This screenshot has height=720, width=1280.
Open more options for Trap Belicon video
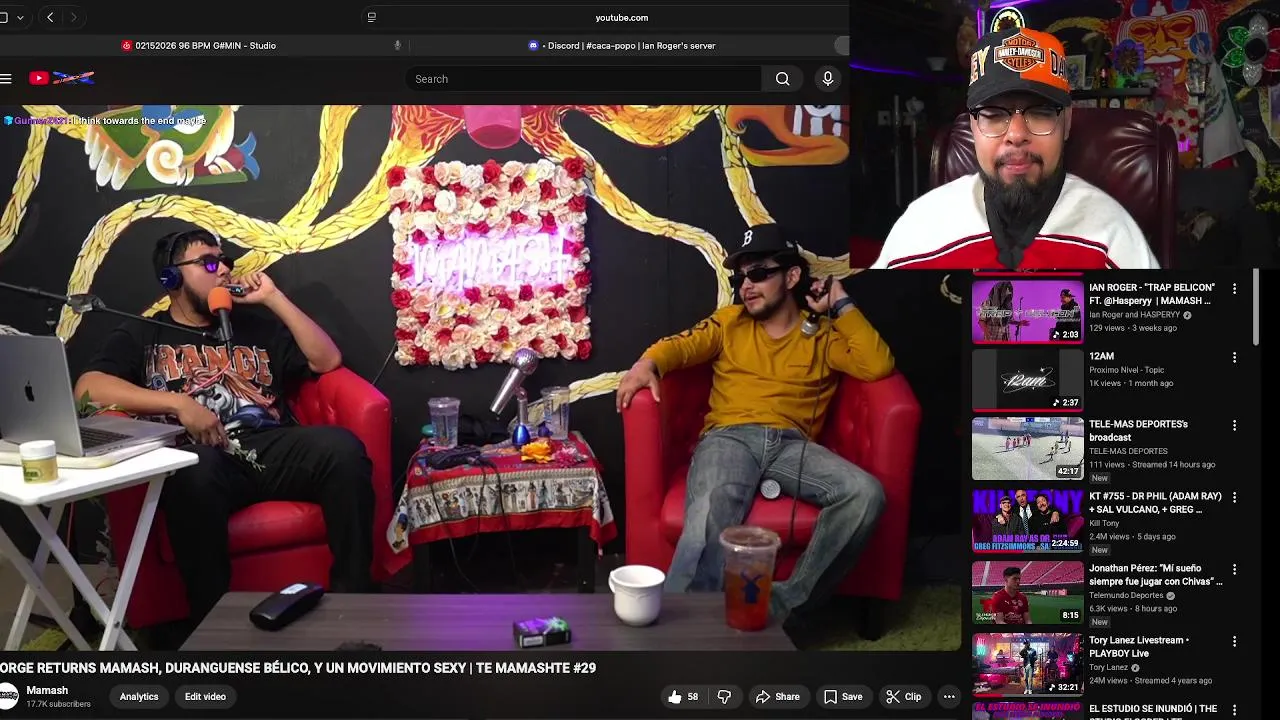click(1234, 289)
